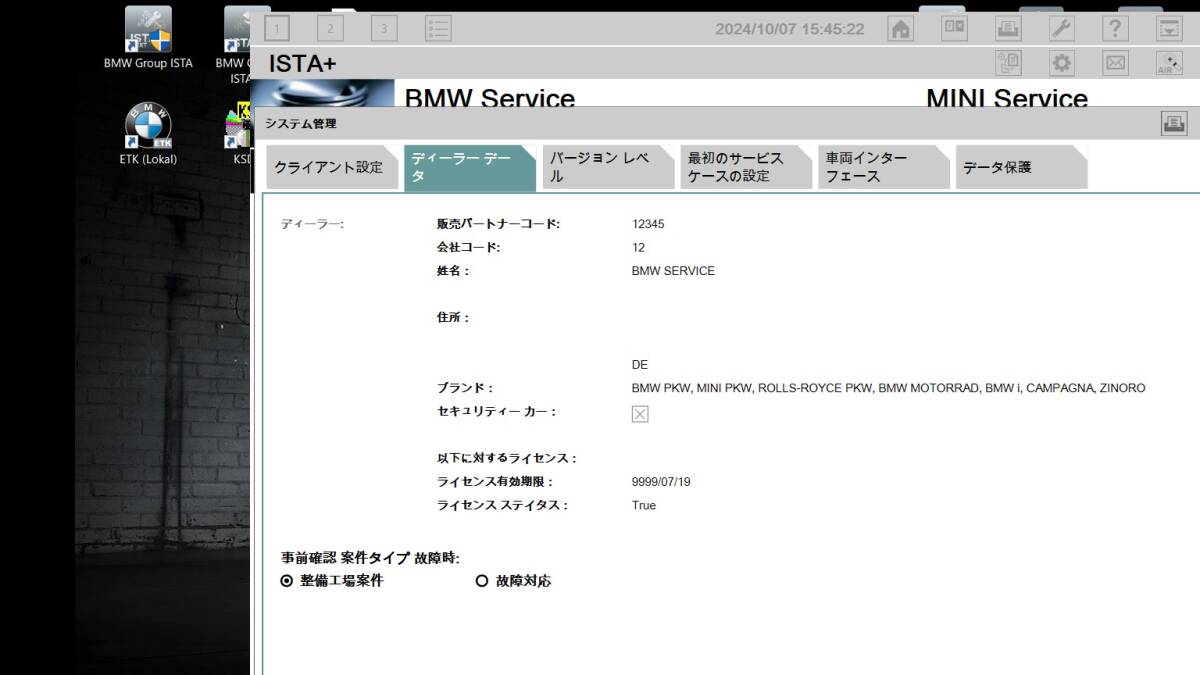
Task: Click the license expiry 9999/07/19 value
Action: pos(661,482)
